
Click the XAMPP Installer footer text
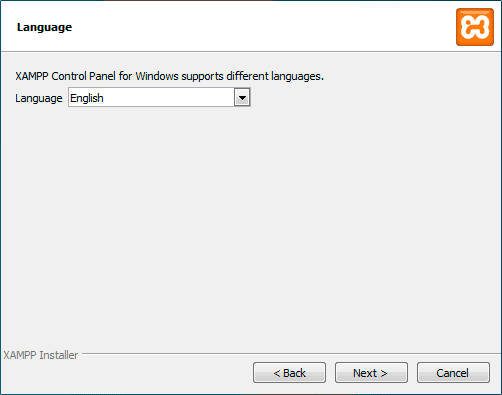click(41, 355)
